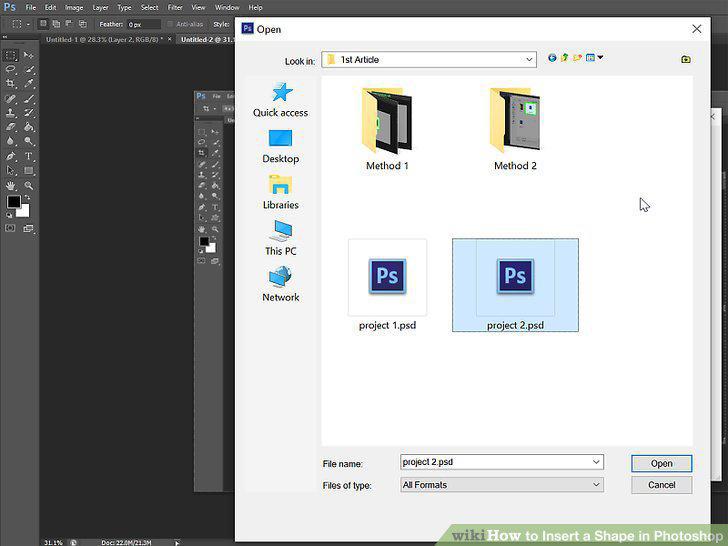Select the Quick Selection tool
The height and width of the screenshot is (546, 728).
(29, 70)
